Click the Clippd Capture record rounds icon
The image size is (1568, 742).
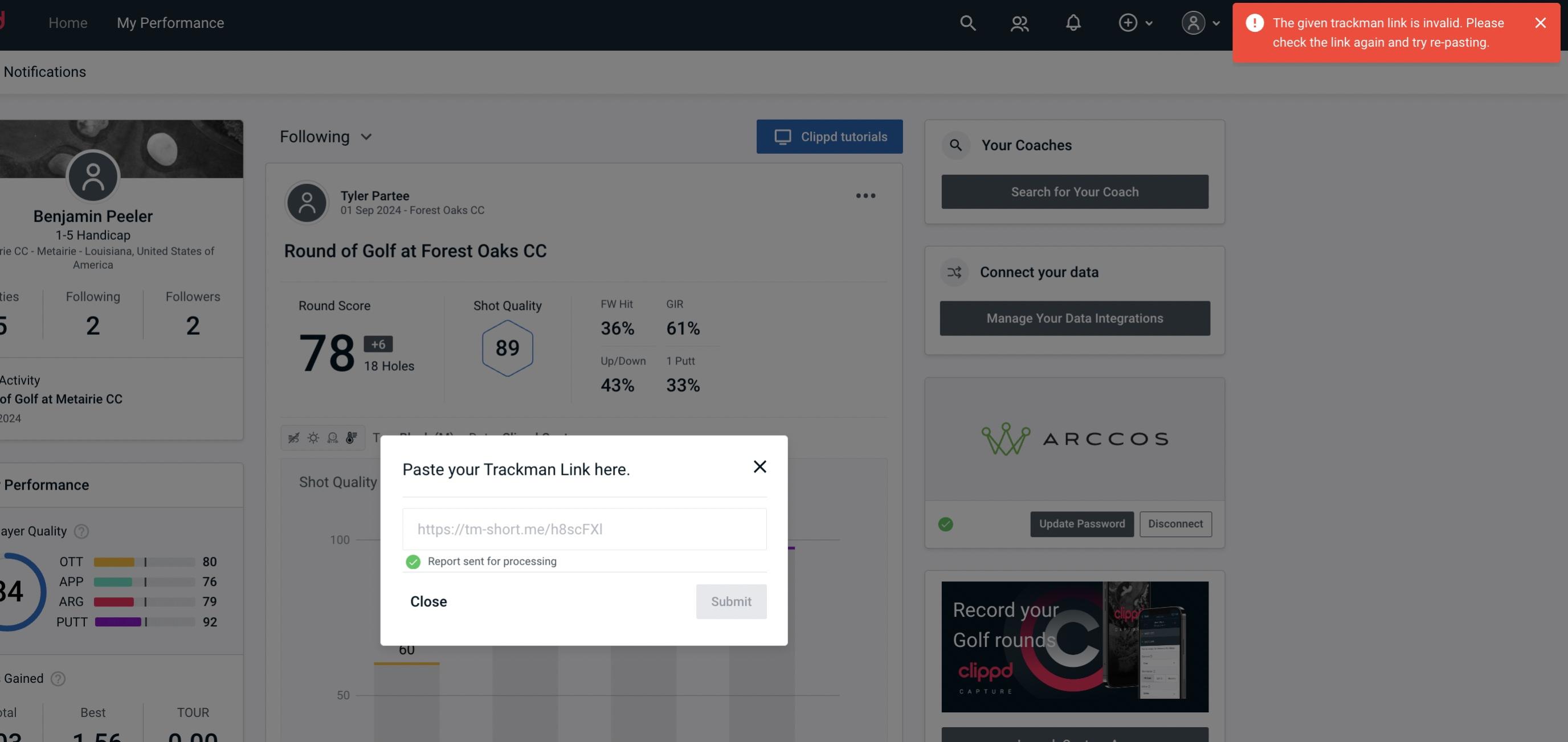(x=1074, y=645)
